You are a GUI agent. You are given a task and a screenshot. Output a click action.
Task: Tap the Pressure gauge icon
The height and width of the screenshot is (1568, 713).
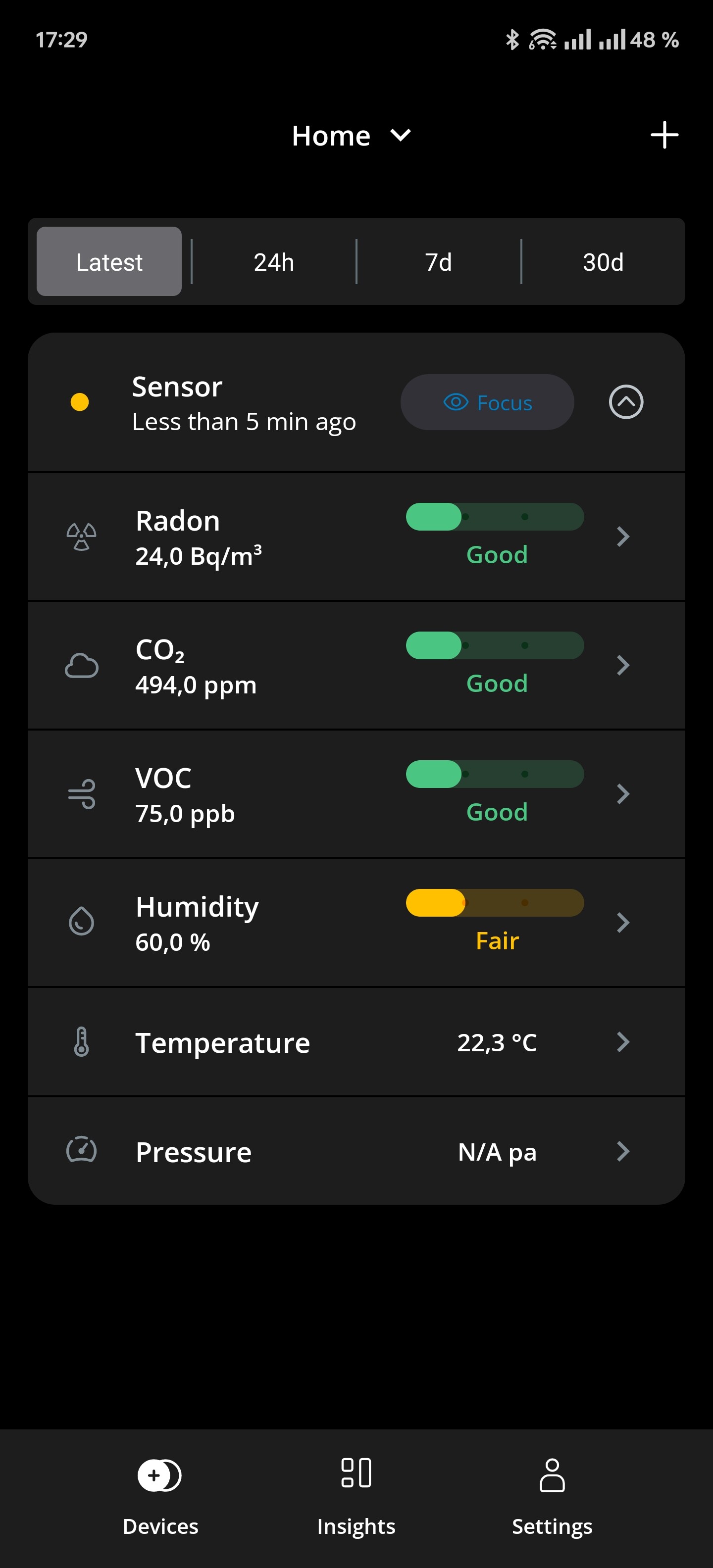click(81, 1150)
